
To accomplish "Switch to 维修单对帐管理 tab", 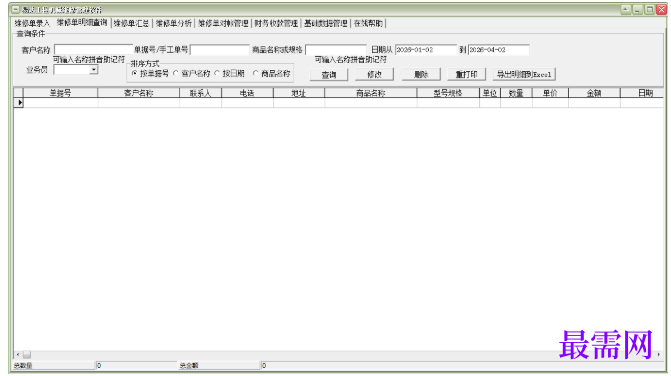I will (223, 23).
